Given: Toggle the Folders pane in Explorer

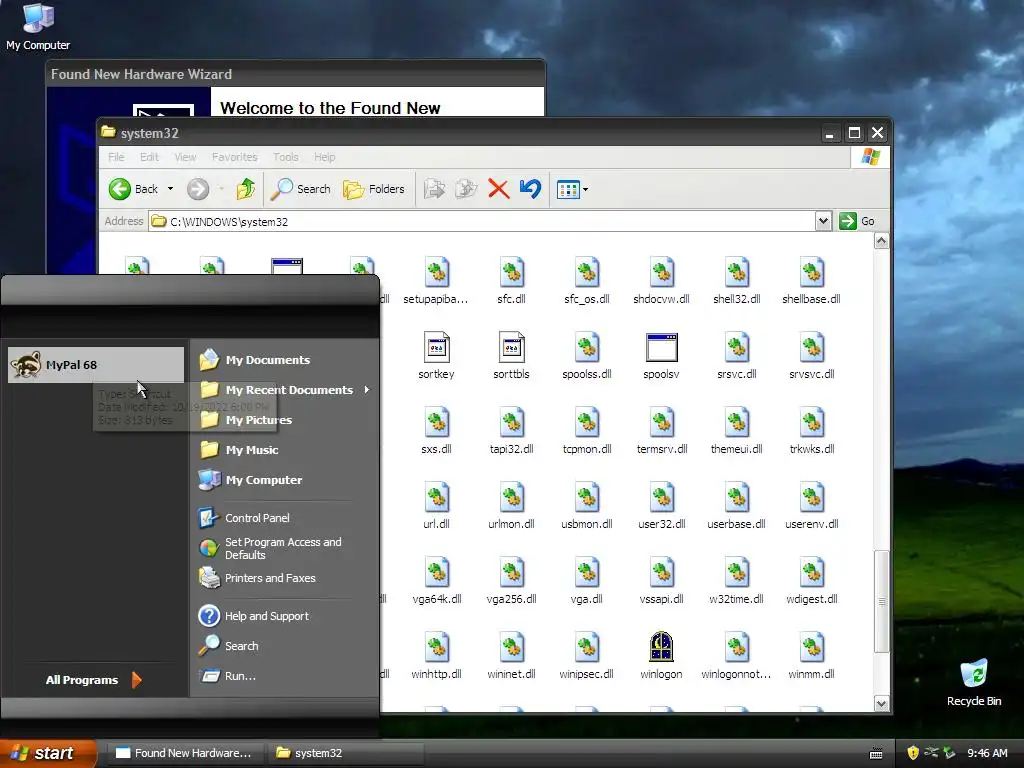Looking at the screenshot, I should point(374,189).
